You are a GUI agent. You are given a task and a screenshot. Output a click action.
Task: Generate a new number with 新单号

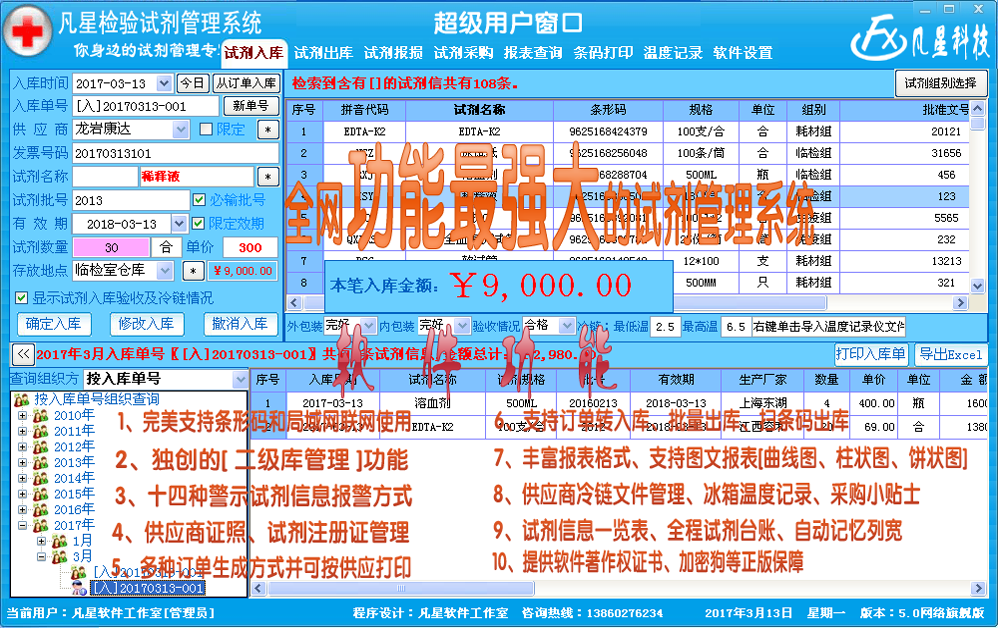[x=251, y=106]
